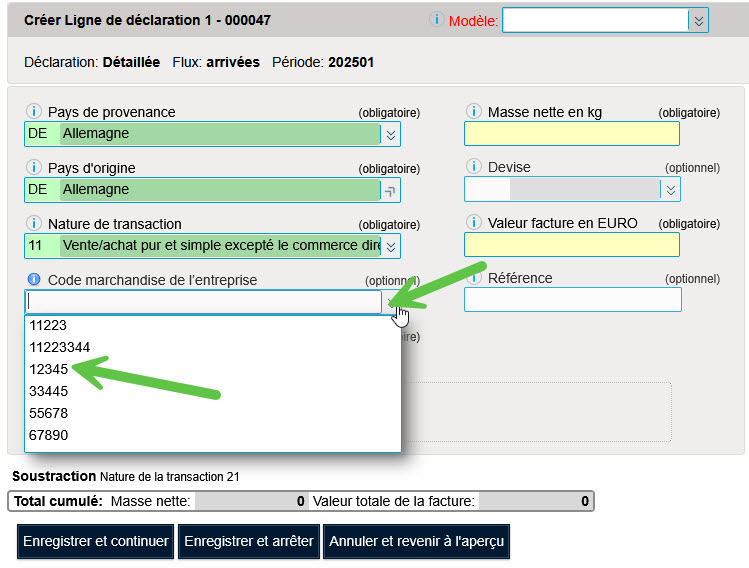Click info icon for Code marchandise de l'entreprise
This screenshot has height=568, width=749.
(33, 279)
